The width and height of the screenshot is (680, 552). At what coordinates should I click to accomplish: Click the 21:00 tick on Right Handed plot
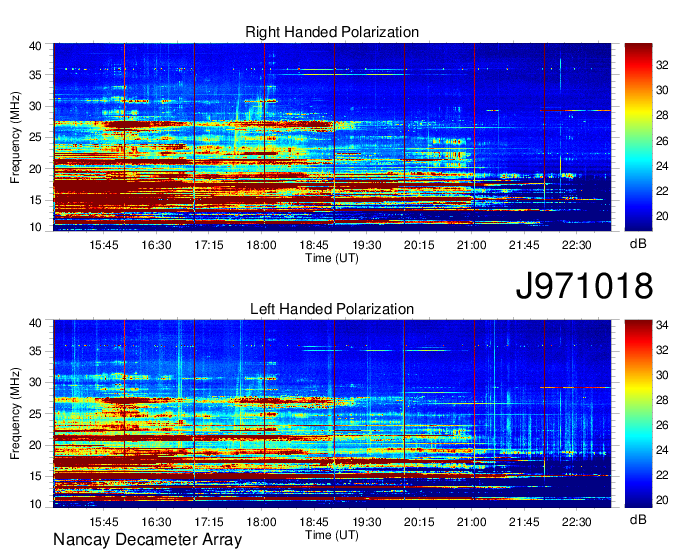(x=471, y=245)
